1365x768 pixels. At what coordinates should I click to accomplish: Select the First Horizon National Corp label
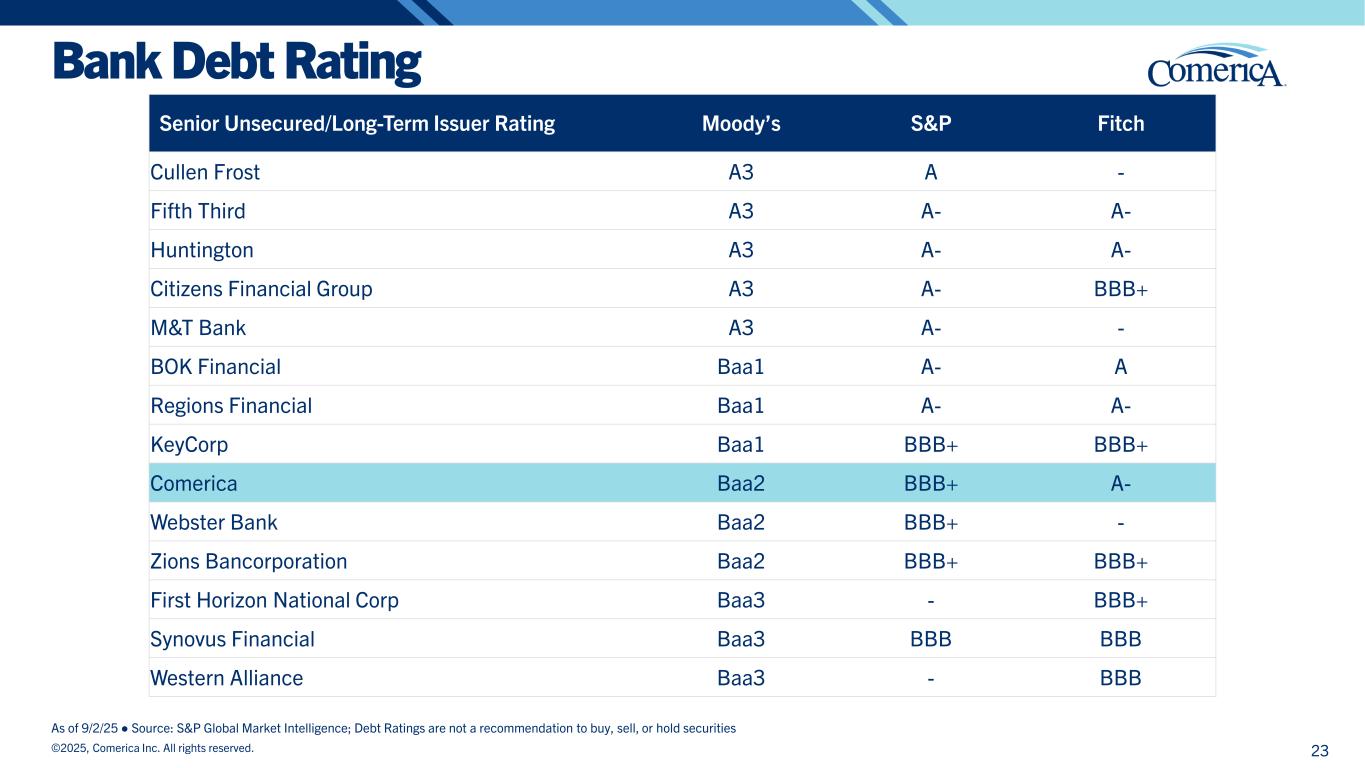[274, 601]
